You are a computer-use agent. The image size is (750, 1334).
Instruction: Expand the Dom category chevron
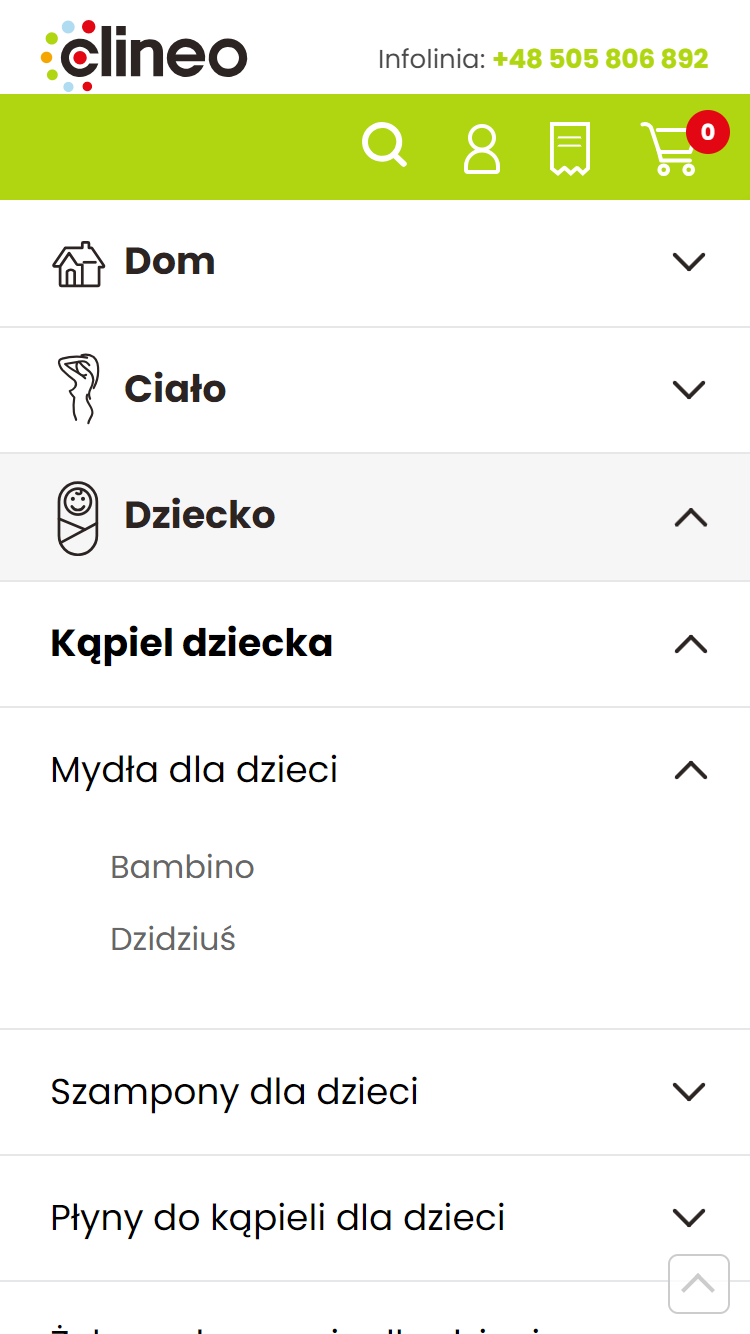(x=690, y=262)
